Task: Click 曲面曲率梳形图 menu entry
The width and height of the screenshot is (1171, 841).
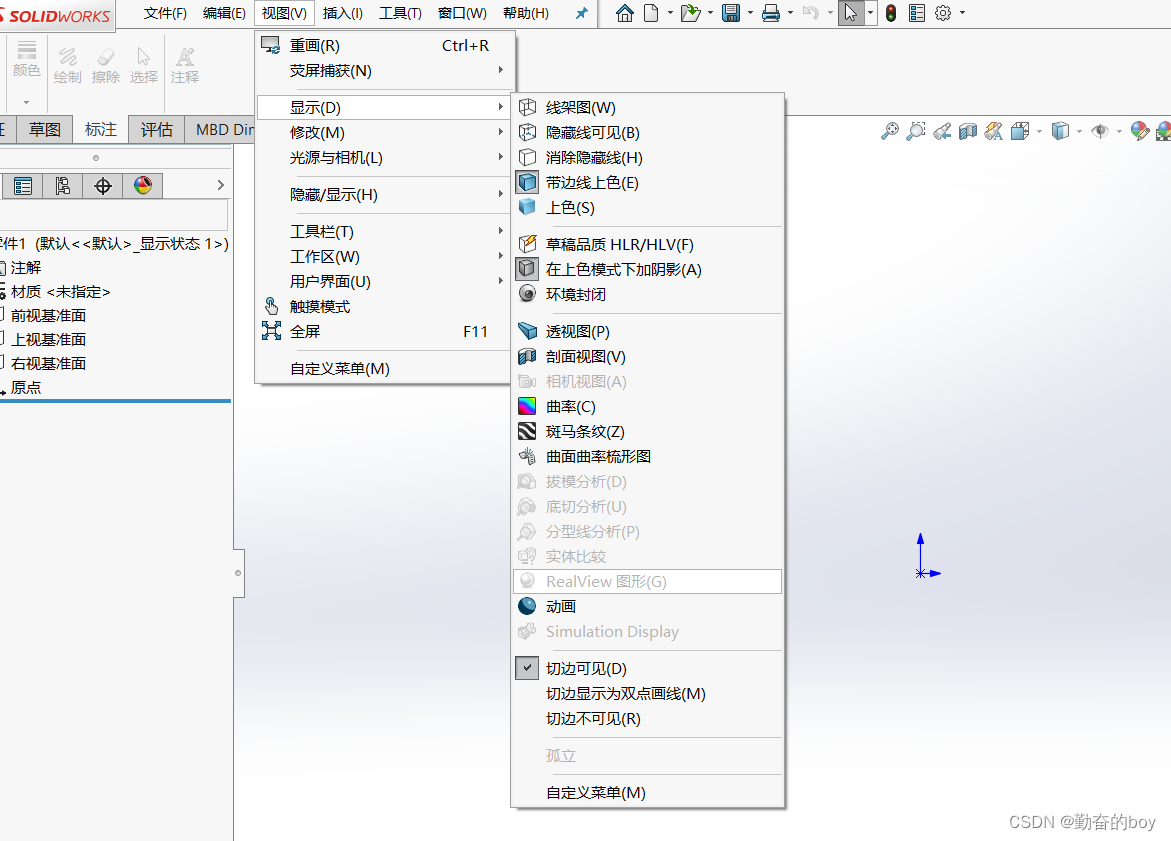Action: [x=647, y=456]
